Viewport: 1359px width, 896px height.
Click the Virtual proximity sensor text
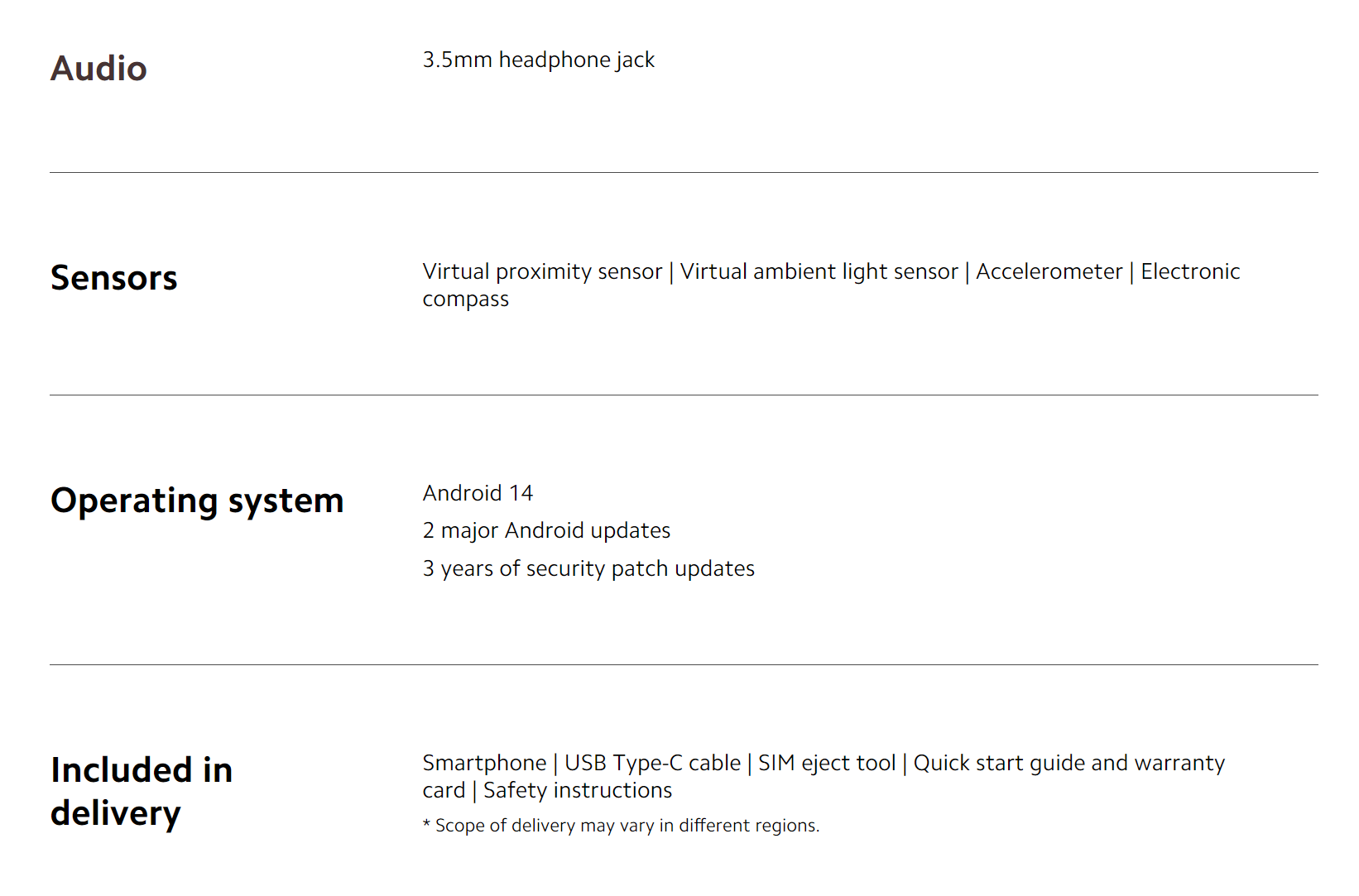pyautogui.click(x=543, y=271)
